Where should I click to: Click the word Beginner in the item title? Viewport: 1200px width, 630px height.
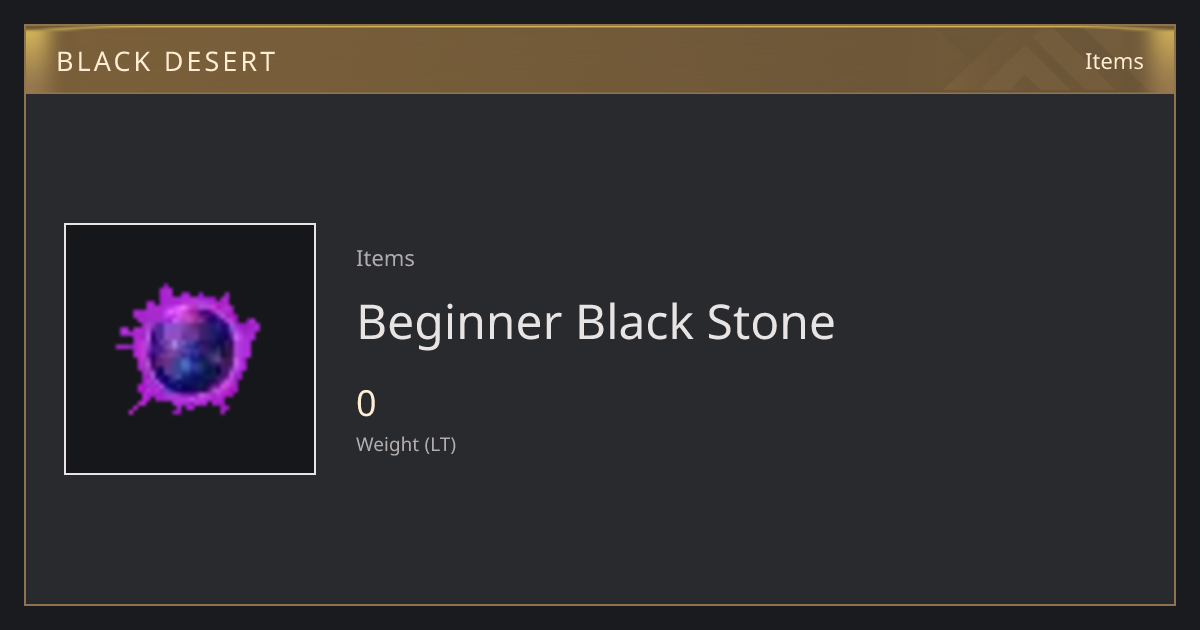tap(460, 323)
